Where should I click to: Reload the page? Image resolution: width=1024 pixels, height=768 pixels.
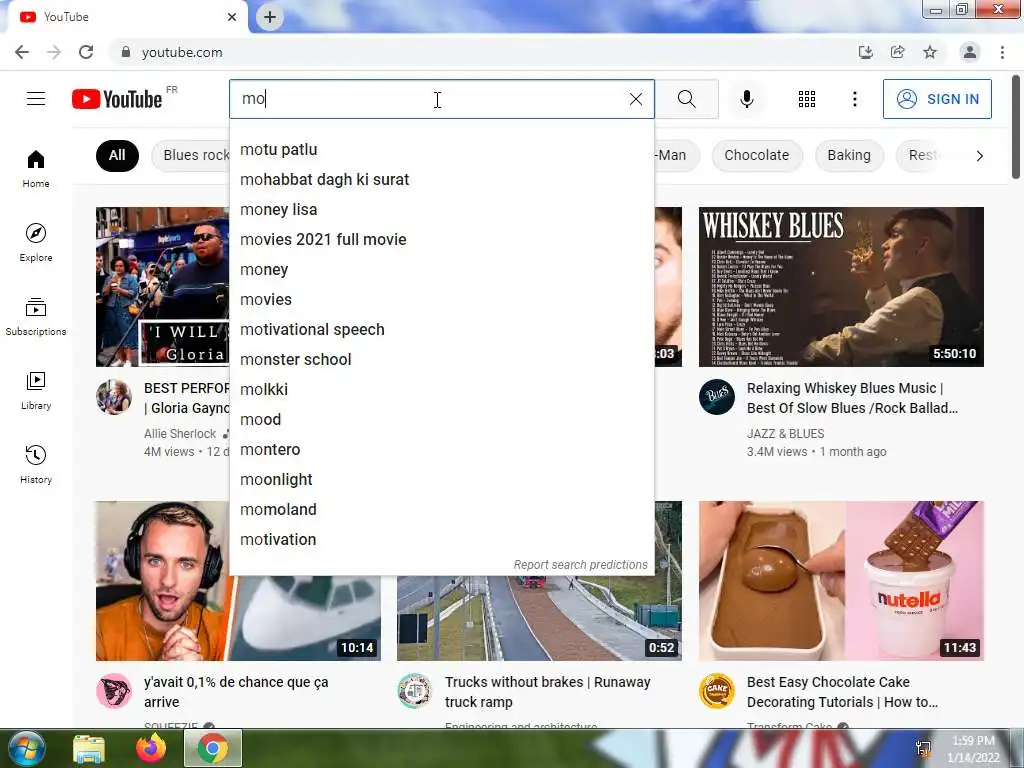(86, 52)
